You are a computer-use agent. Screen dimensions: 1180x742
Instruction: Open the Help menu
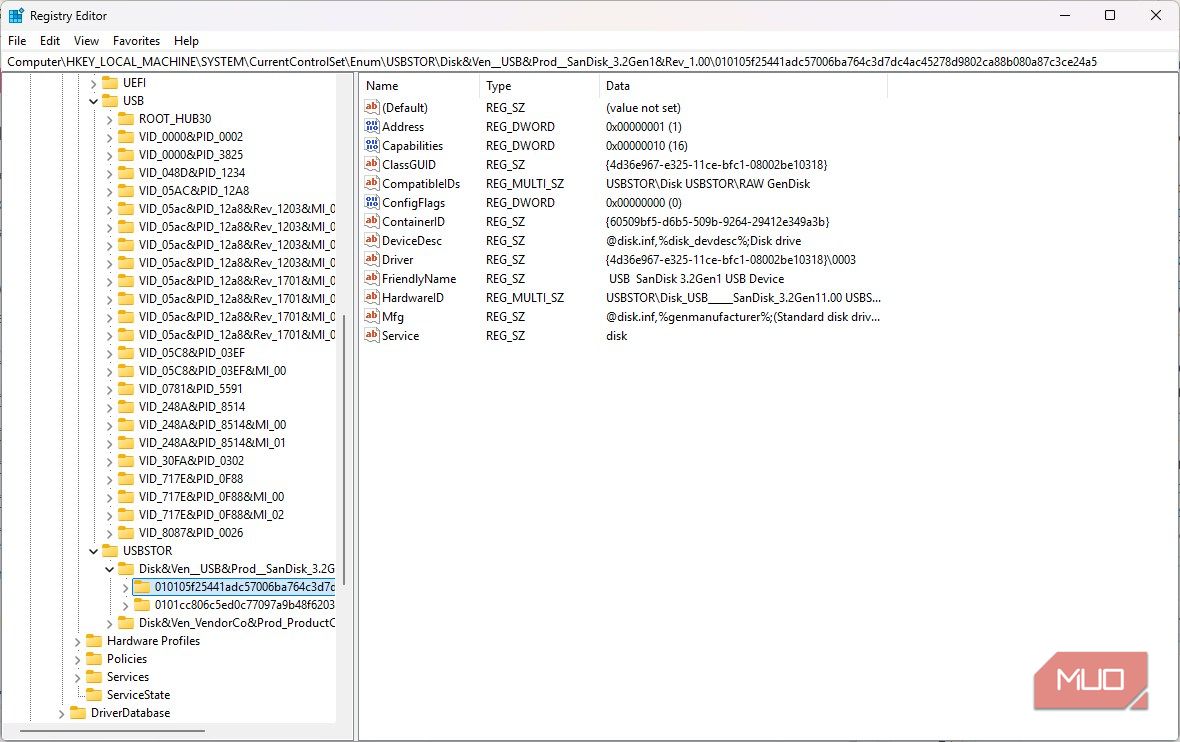[x=186, y=41]
